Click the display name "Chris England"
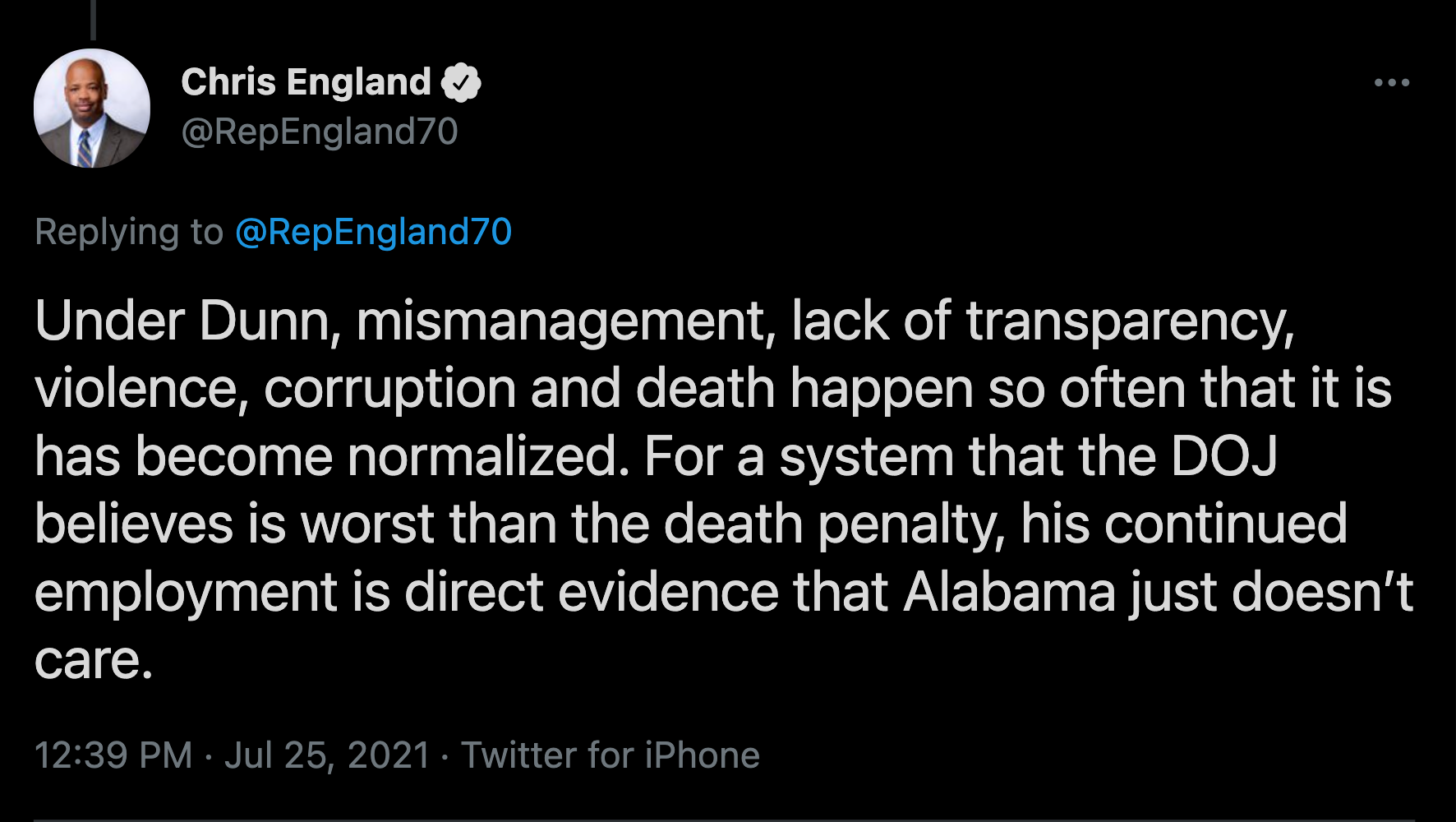This screenshot has height=822, width=1456. tap(306, 82)
